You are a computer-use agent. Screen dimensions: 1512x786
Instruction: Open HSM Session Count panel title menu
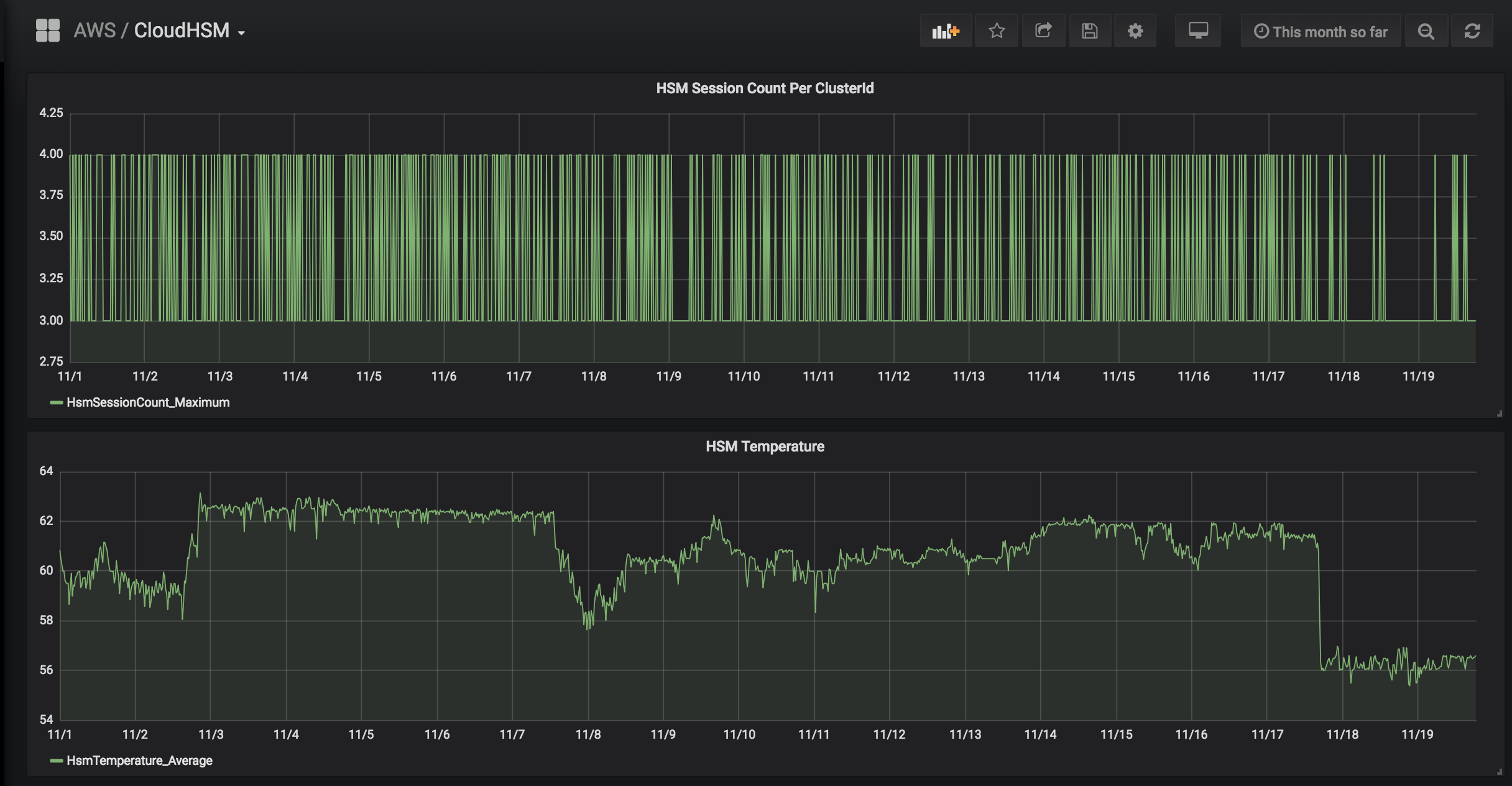pyautogui.click(x=765, y=88)
